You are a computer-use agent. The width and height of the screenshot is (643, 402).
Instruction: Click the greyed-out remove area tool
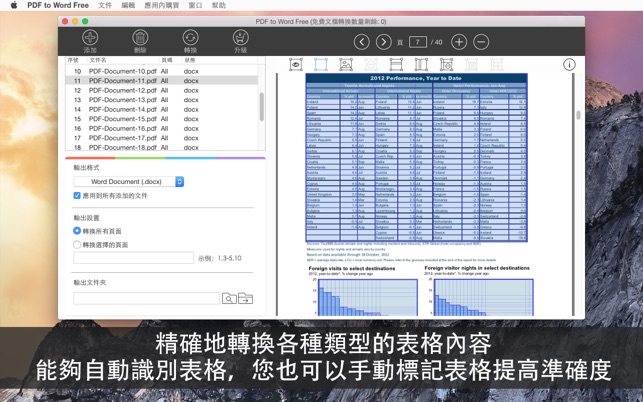pyautogui.click(x=371, y=64)
